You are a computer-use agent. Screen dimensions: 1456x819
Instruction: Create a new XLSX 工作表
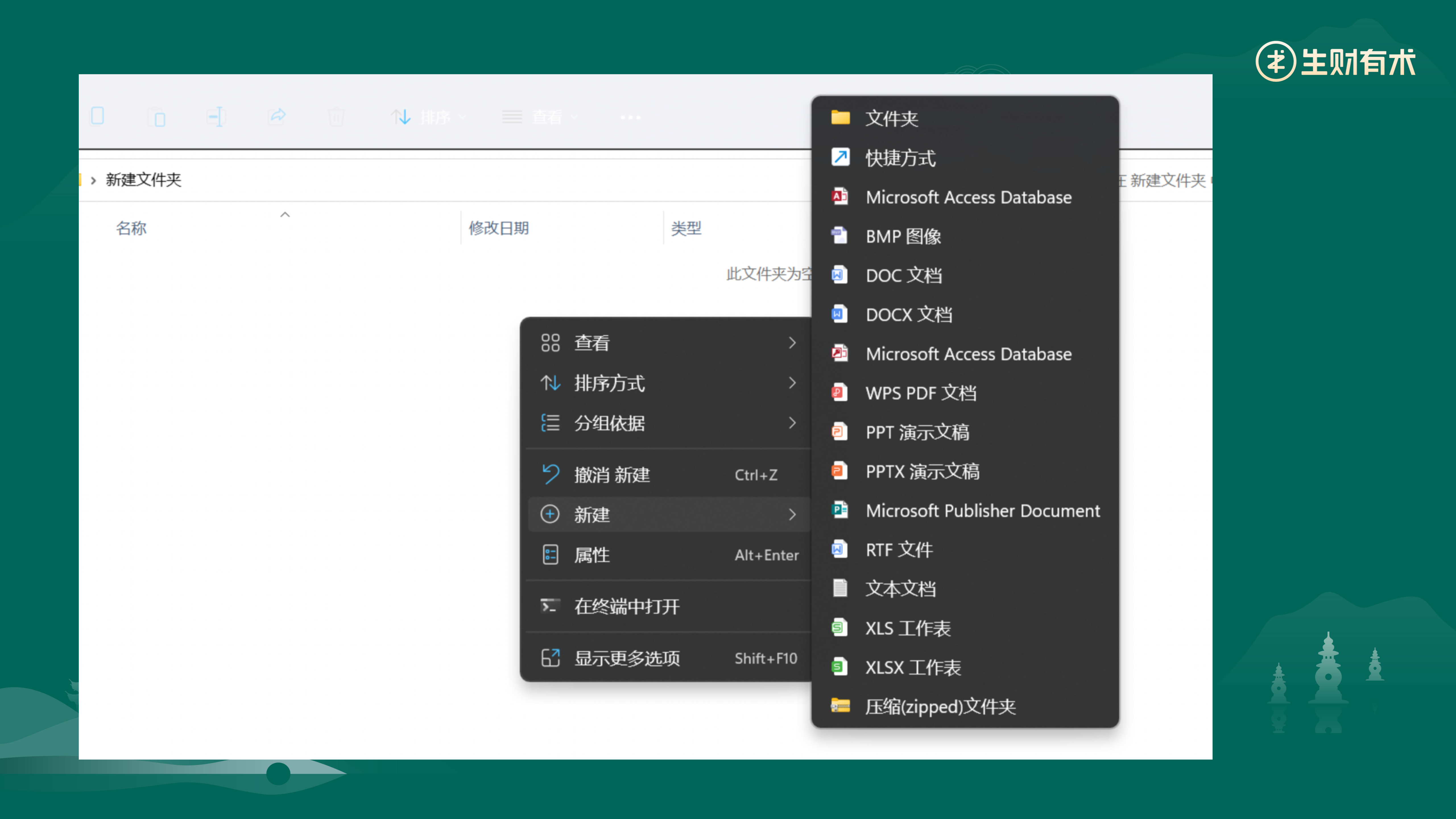(965, 667)
